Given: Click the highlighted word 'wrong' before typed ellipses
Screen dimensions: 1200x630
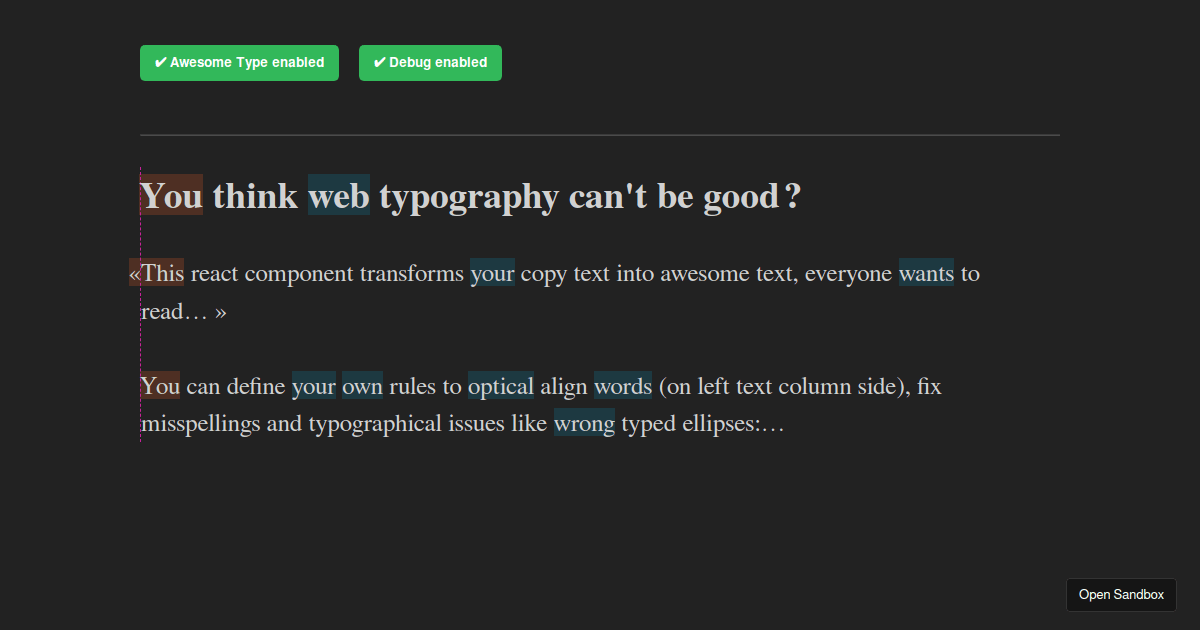Looking at the screenshot, I should tap(584, 423).
